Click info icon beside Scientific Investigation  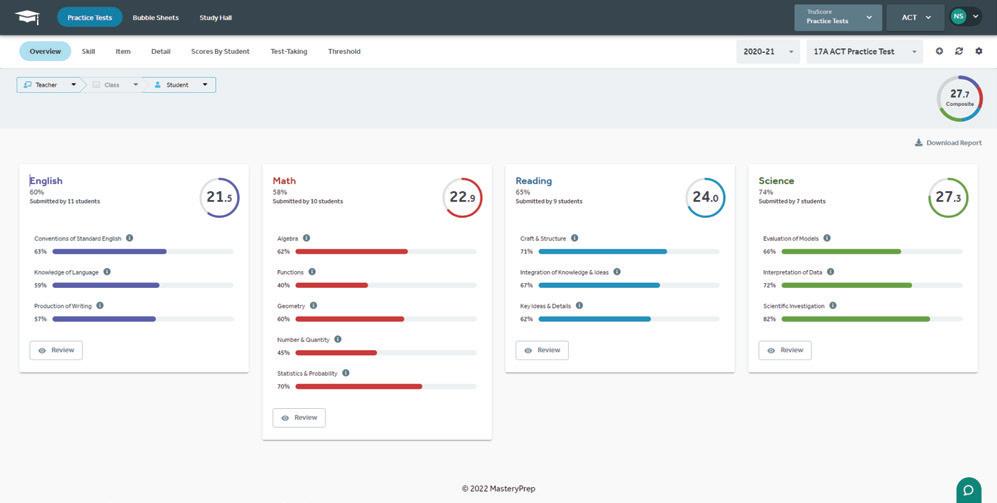pos(833,305)
